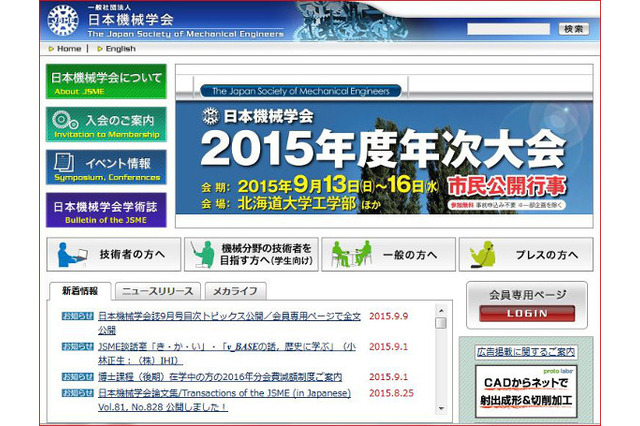Open プレスの方へ section
The image size is (640, 426).
(526, 255)
